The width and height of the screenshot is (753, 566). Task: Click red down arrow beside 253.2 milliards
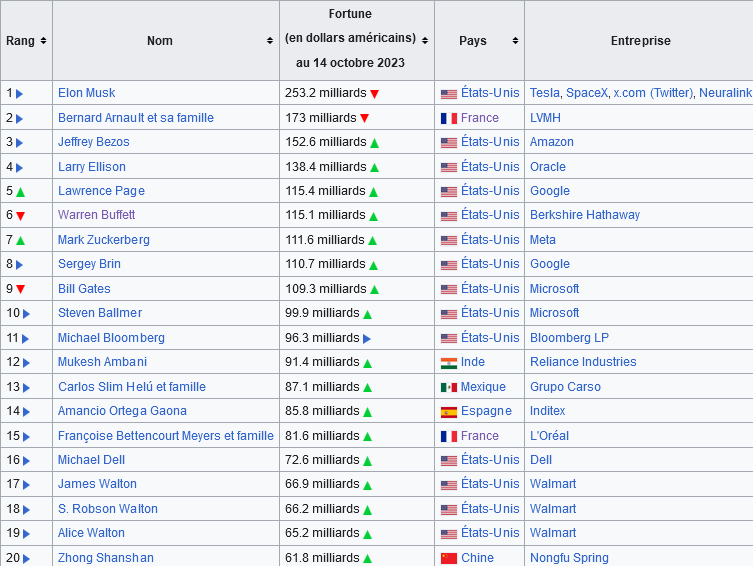[375, 94]
